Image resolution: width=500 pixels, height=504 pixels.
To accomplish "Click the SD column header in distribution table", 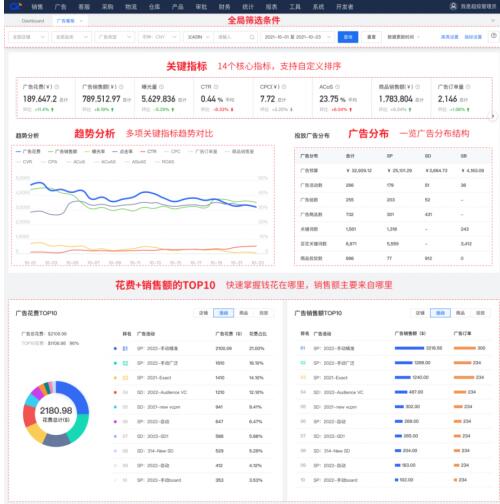I will click(428, 156).
